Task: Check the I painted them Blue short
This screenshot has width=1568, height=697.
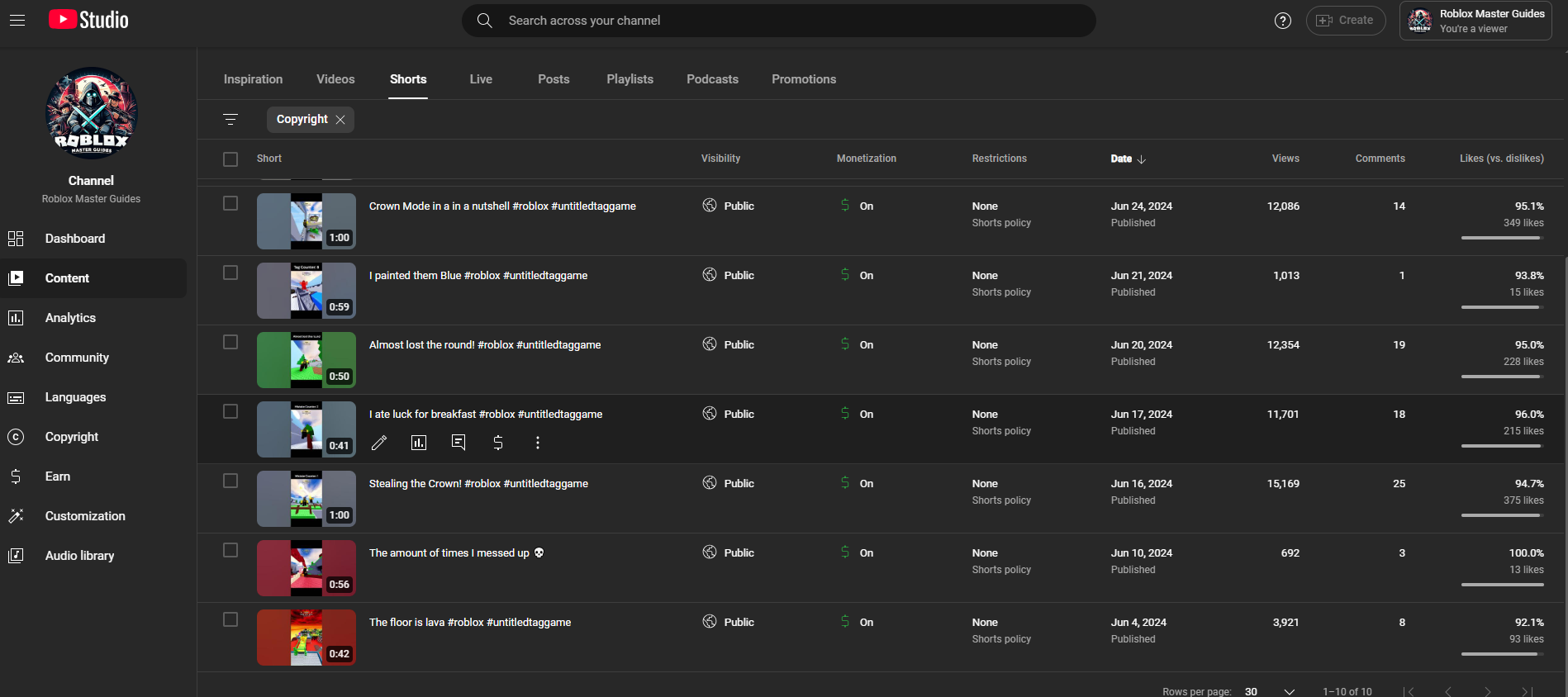Action: click(230, 273)
